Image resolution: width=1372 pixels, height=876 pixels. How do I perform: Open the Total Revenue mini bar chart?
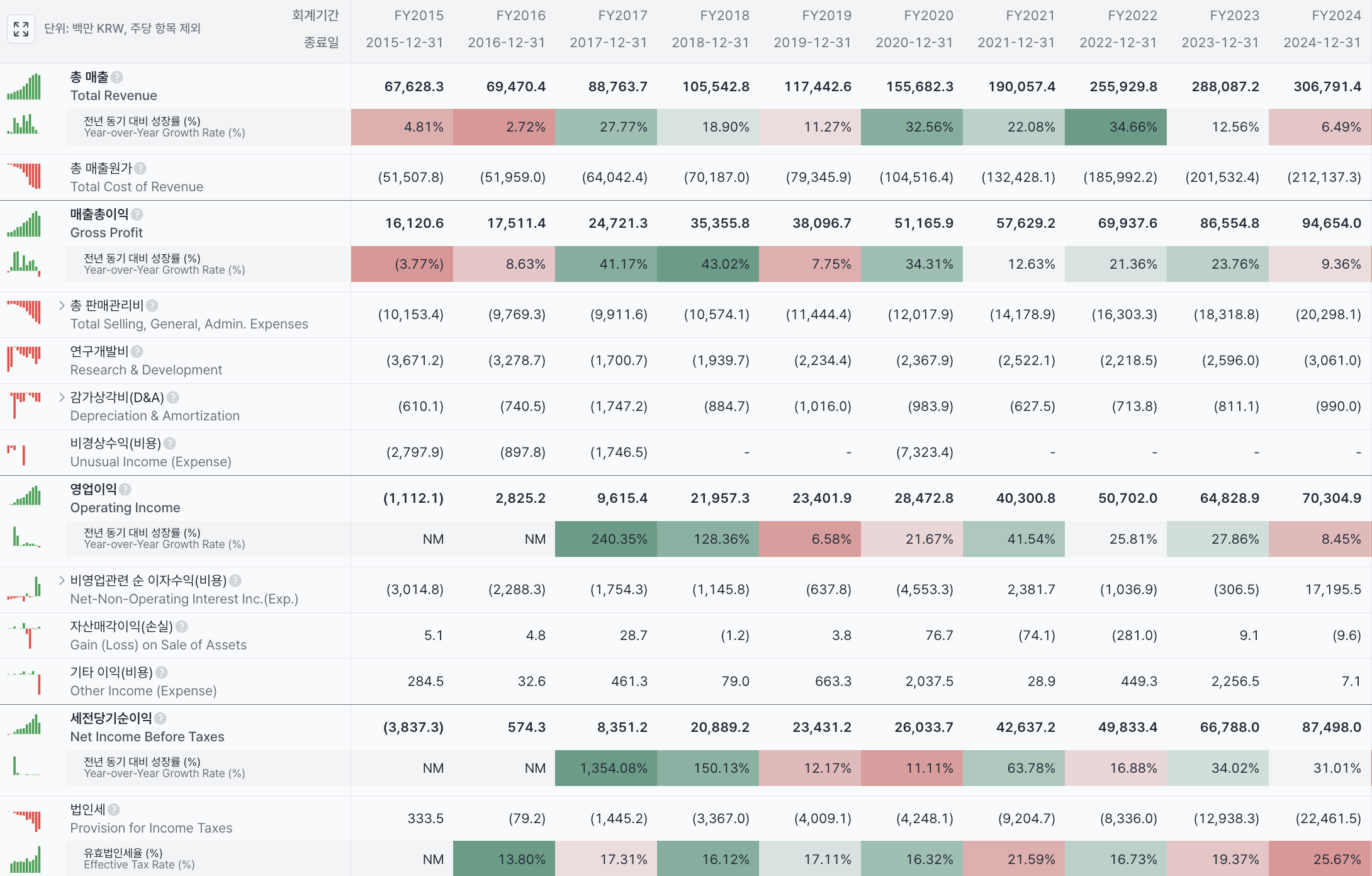click(24, 87)
